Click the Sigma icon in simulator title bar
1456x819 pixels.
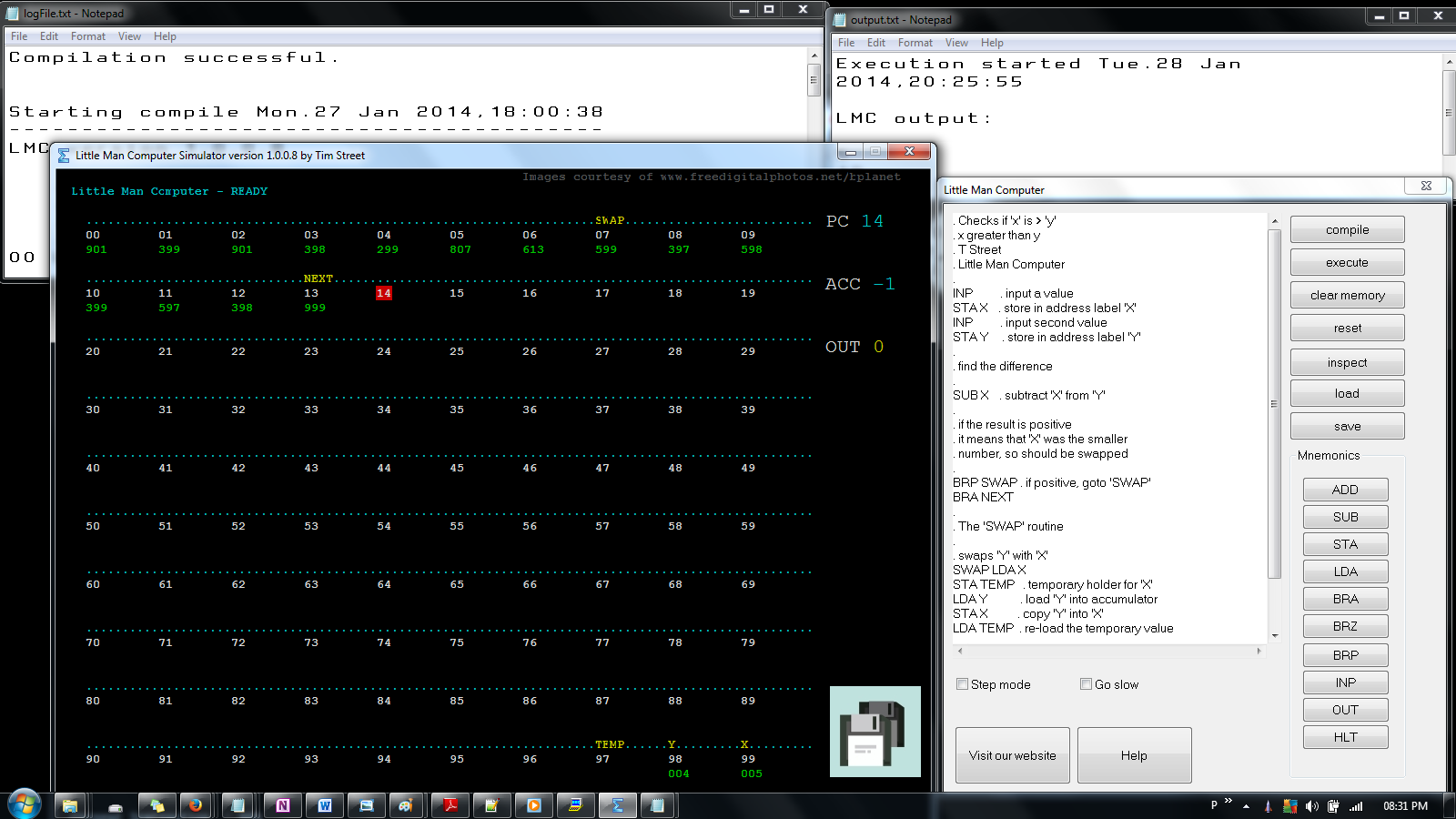click(x=64, y=156)
